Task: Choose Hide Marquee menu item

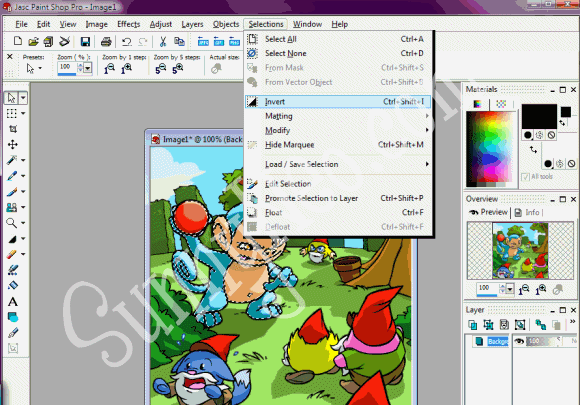Action: [x=338, y=145]
